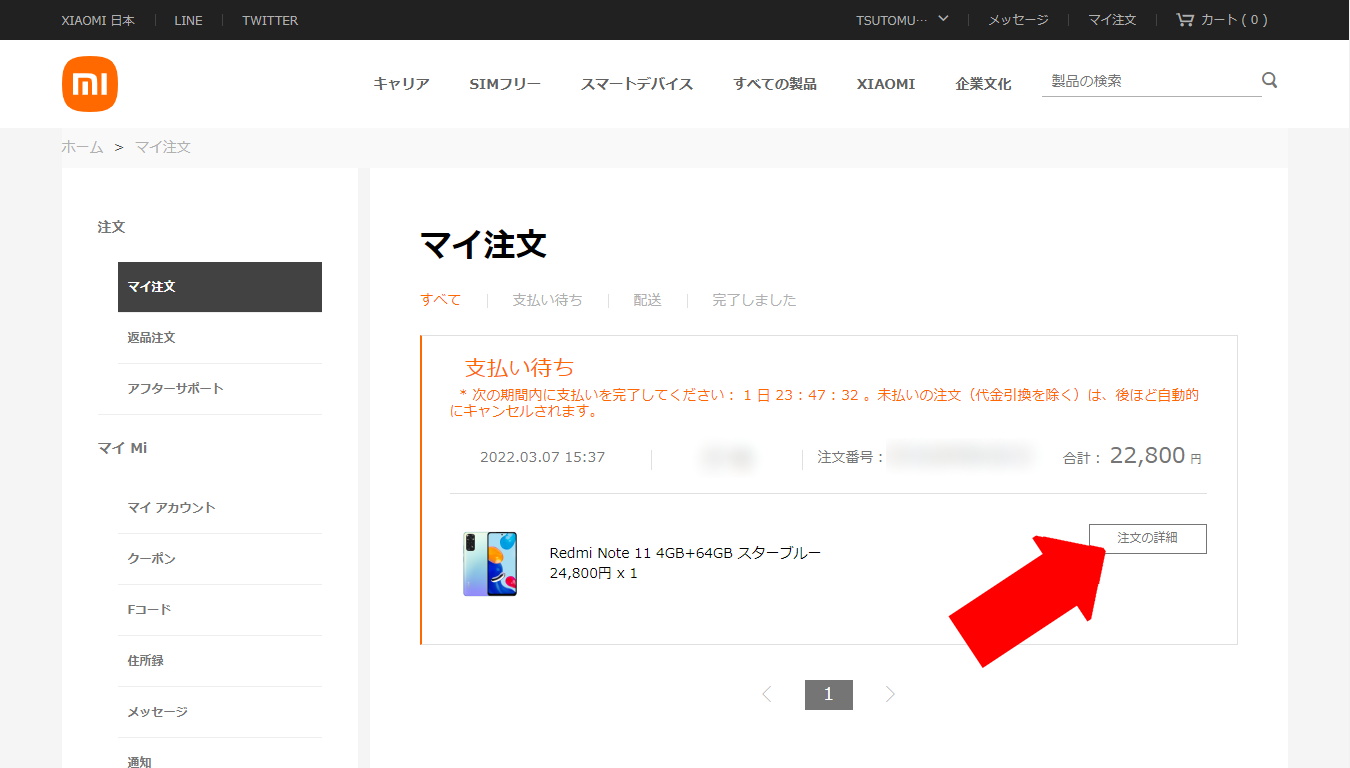This screenshot has width=1350, height=768.
Task: Click the orange 支払い待ち status heading
Action: coord(519,367)
